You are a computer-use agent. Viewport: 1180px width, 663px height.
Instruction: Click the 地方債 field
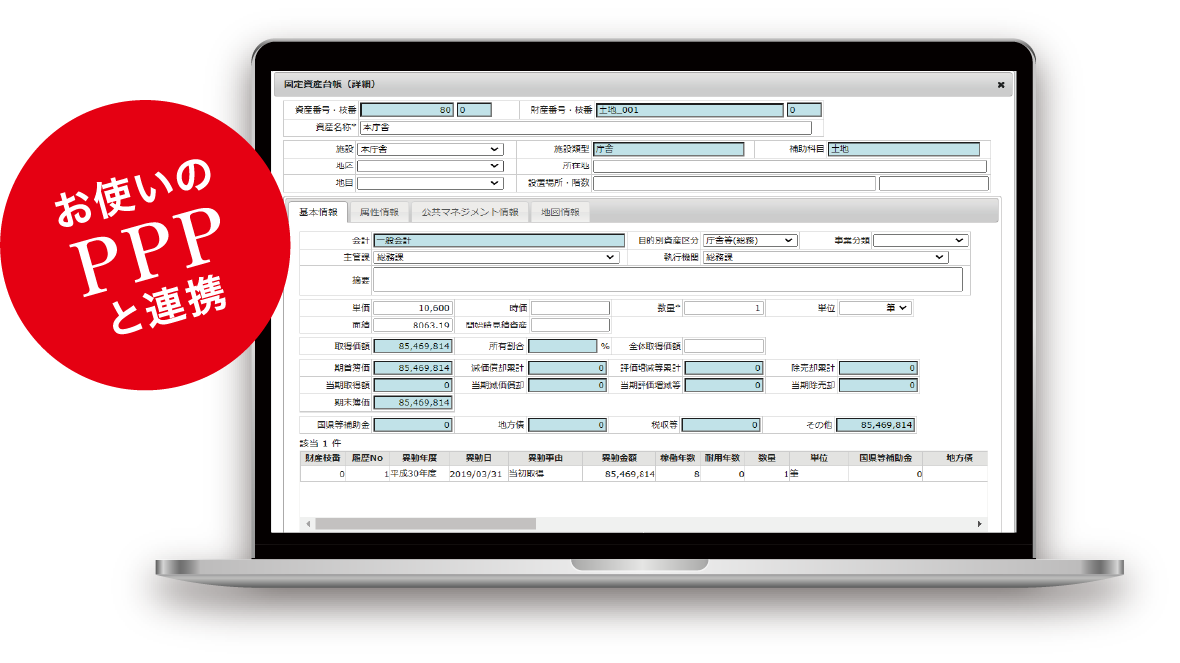click(x=567, y=425)
